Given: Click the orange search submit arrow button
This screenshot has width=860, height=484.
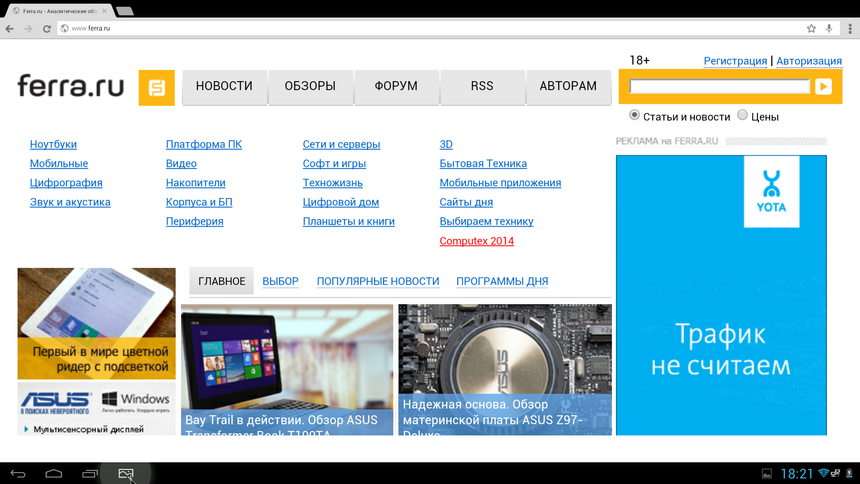Looking at the screenshot, I should click(x=823, y=87).
